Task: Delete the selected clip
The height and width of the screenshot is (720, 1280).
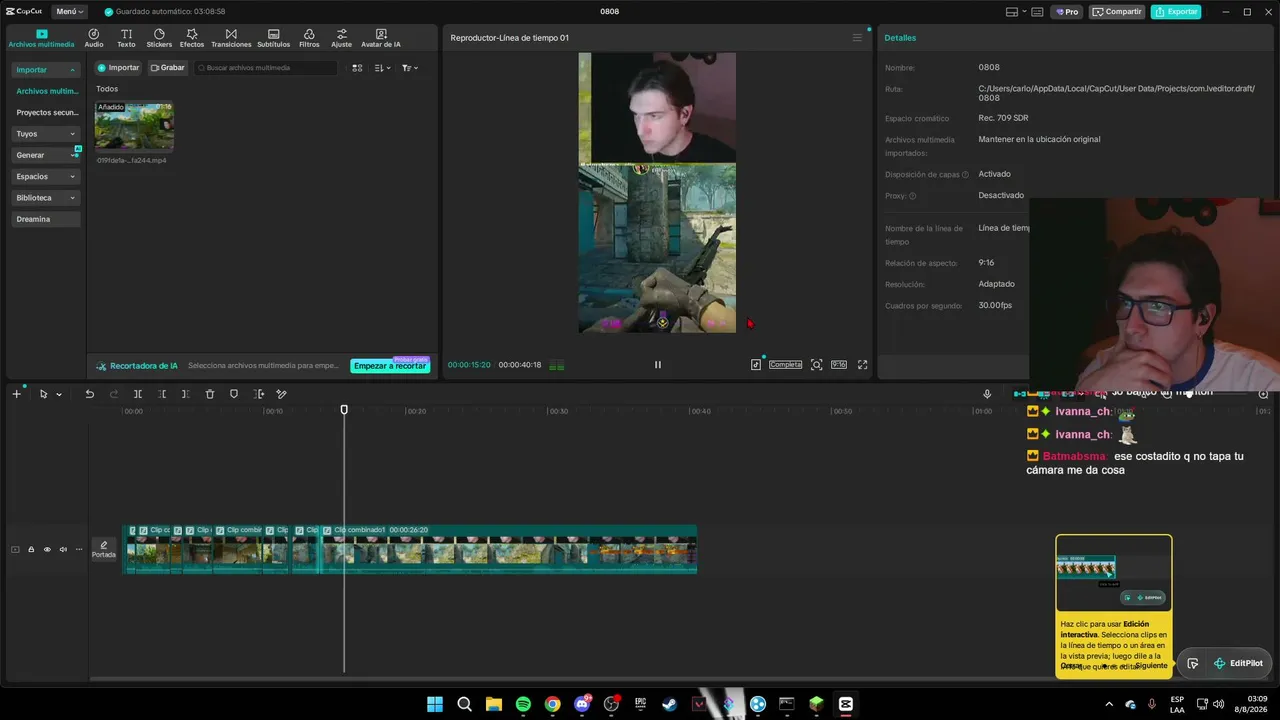Action: click(x=210, y=394)
